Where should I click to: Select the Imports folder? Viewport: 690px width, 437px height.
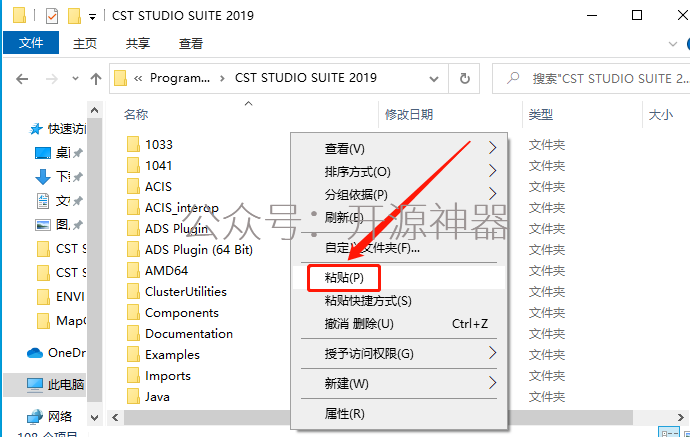coord(168,375)
